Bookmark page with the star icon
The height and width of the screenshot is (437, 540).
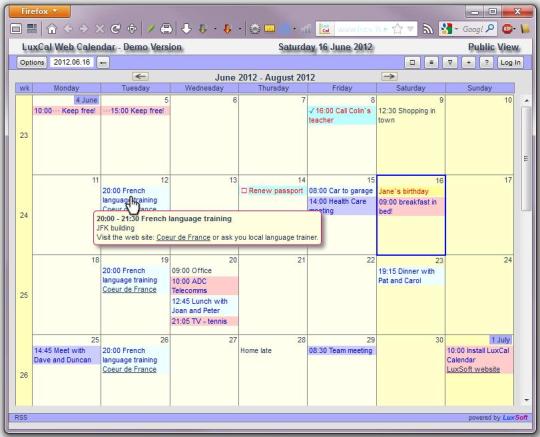(397, 29)
